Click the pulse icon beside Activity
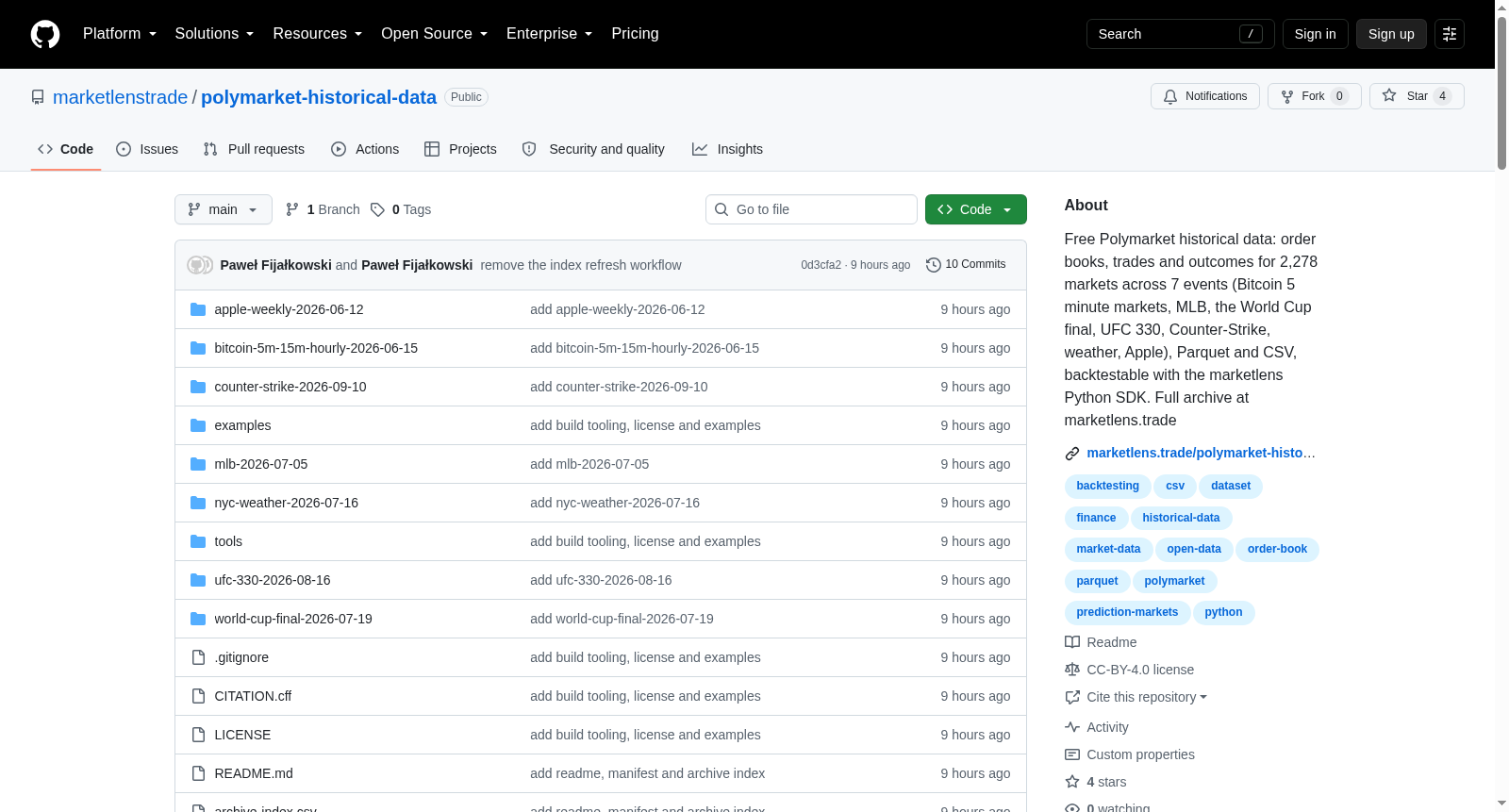Viewport: 1509px width, 812px height. point(1072,727)
